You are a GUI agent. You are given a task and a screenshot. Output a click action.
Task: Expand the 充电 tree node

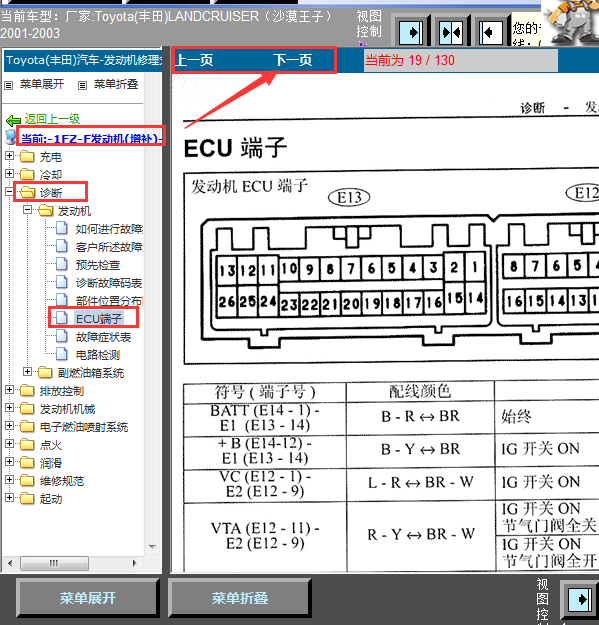[x=9, y=156]
